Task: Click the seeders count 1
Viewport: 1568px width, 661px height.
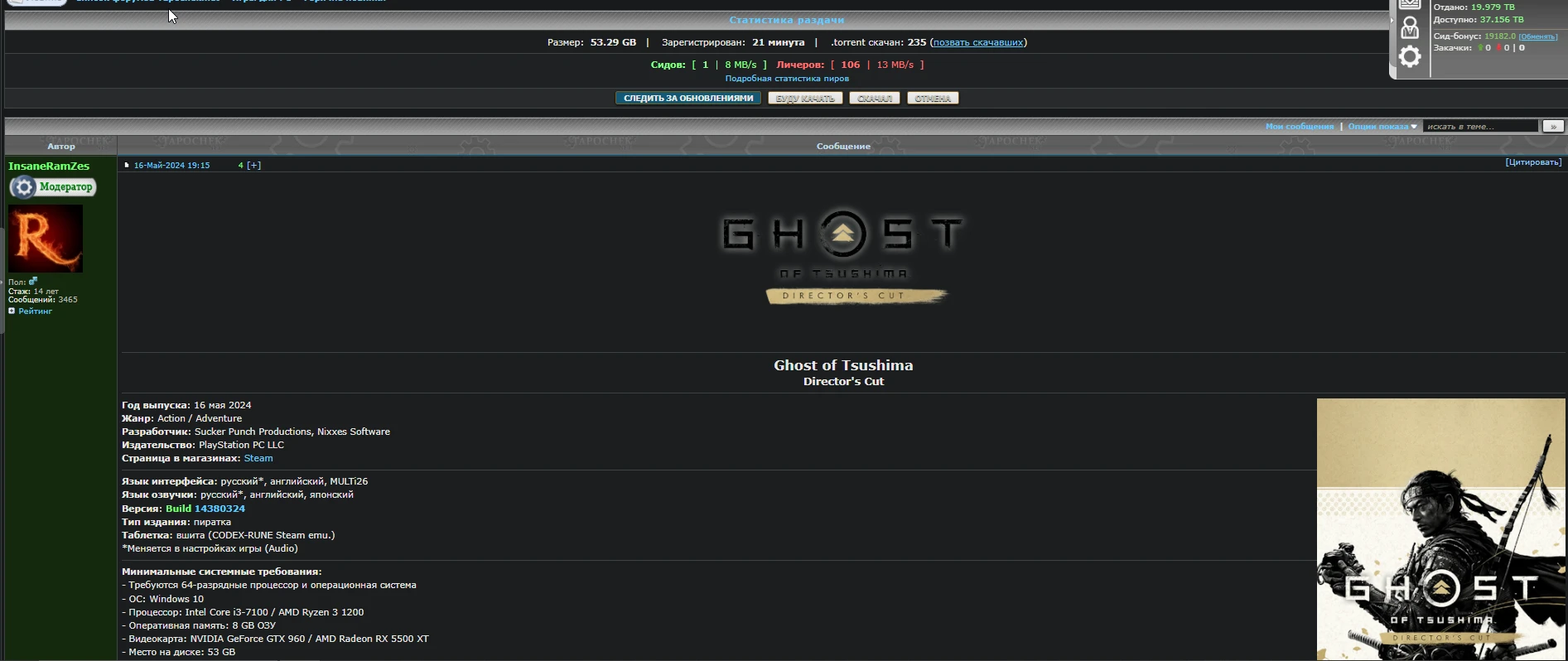Action: pyautogui.click(x=706, y=65)
